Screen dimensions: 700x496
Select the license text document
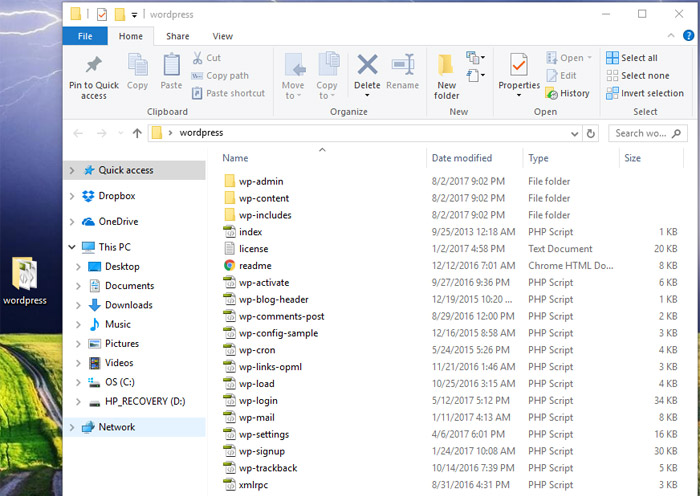(x=254, y=249)
